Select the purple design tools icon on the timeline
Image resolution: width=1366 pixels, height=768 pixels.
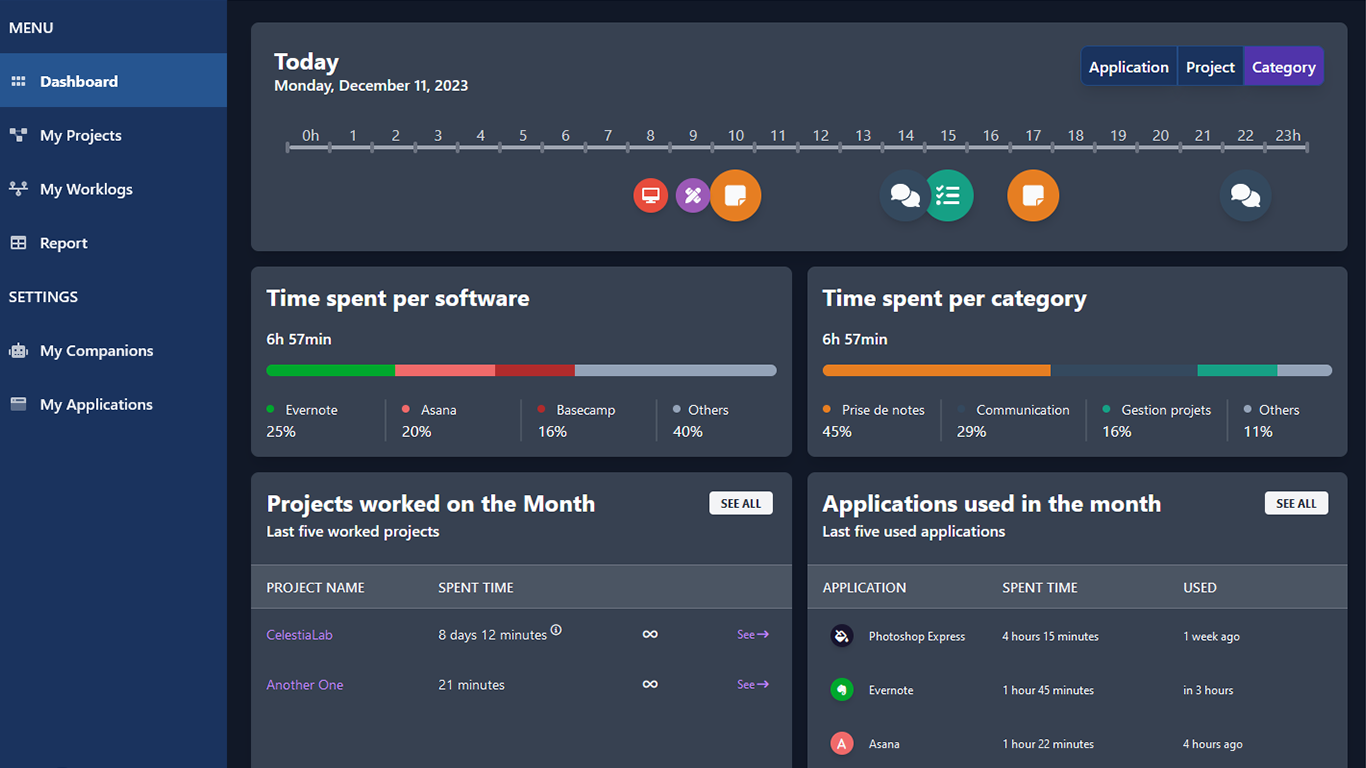[x=693, y=195]
